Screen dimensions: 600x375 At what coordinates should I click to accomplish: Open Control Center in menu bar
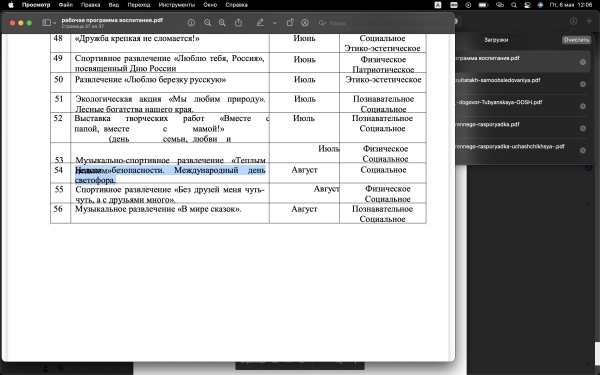(x=527, y=5)
